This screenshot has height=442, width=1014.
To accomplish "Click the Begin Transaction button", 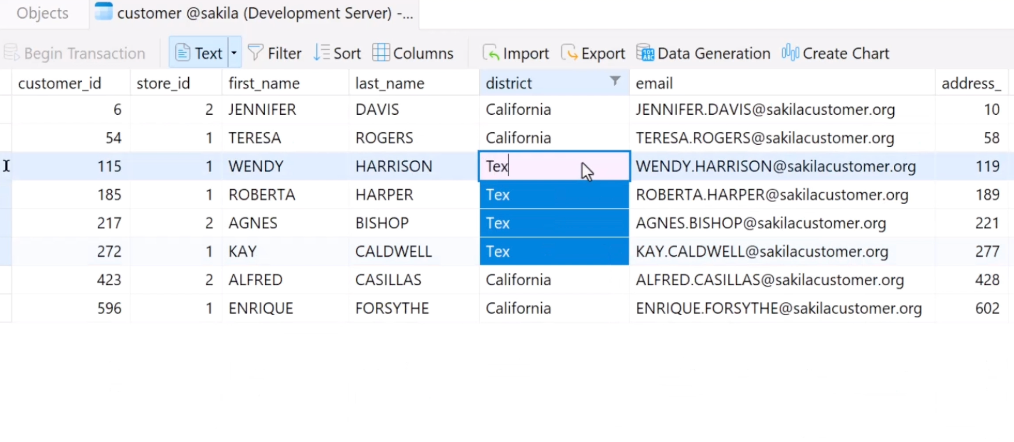I will (x=75, y=53).
